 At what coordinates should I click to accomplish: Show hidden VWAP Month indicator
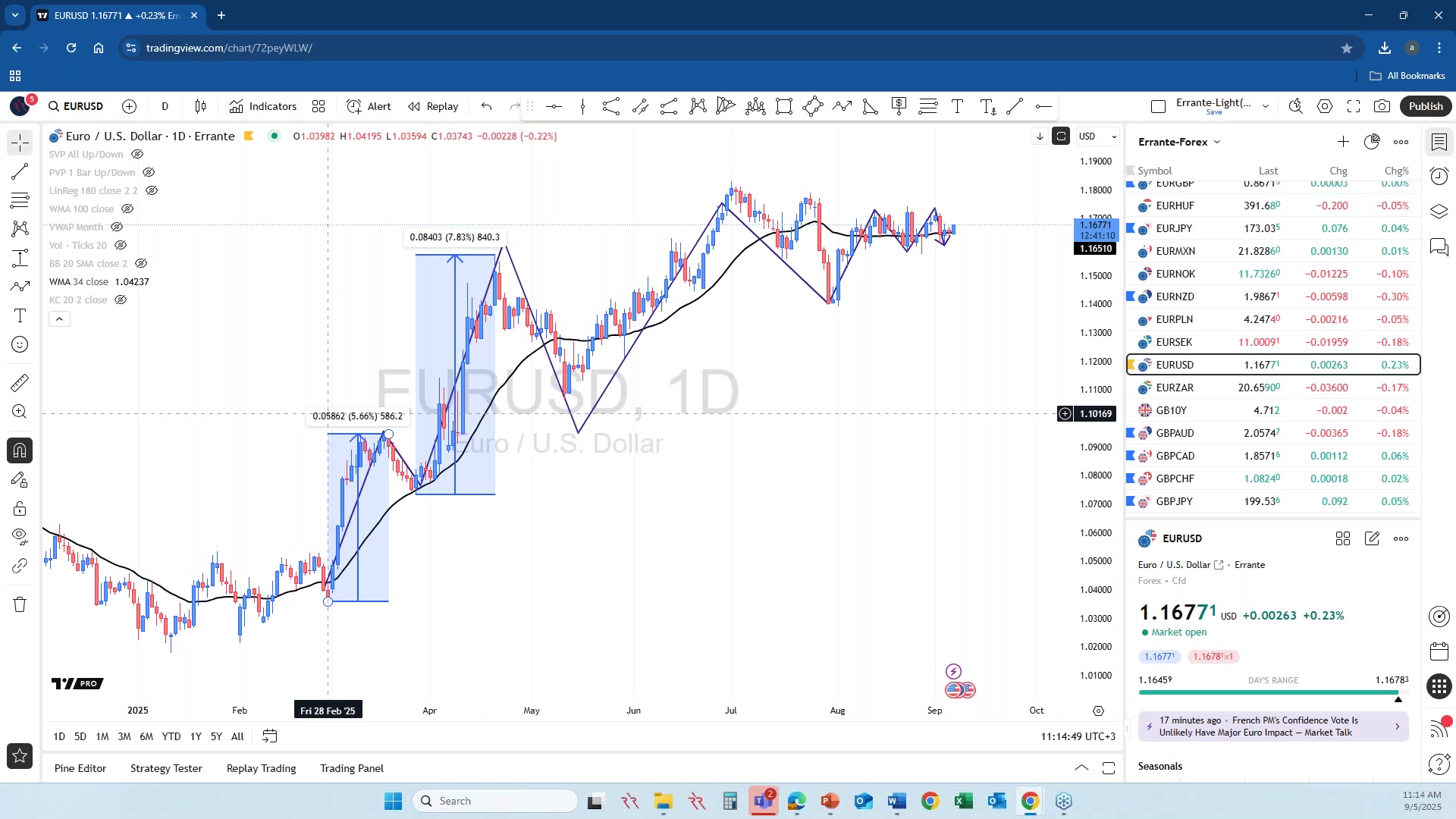(117, 227)
